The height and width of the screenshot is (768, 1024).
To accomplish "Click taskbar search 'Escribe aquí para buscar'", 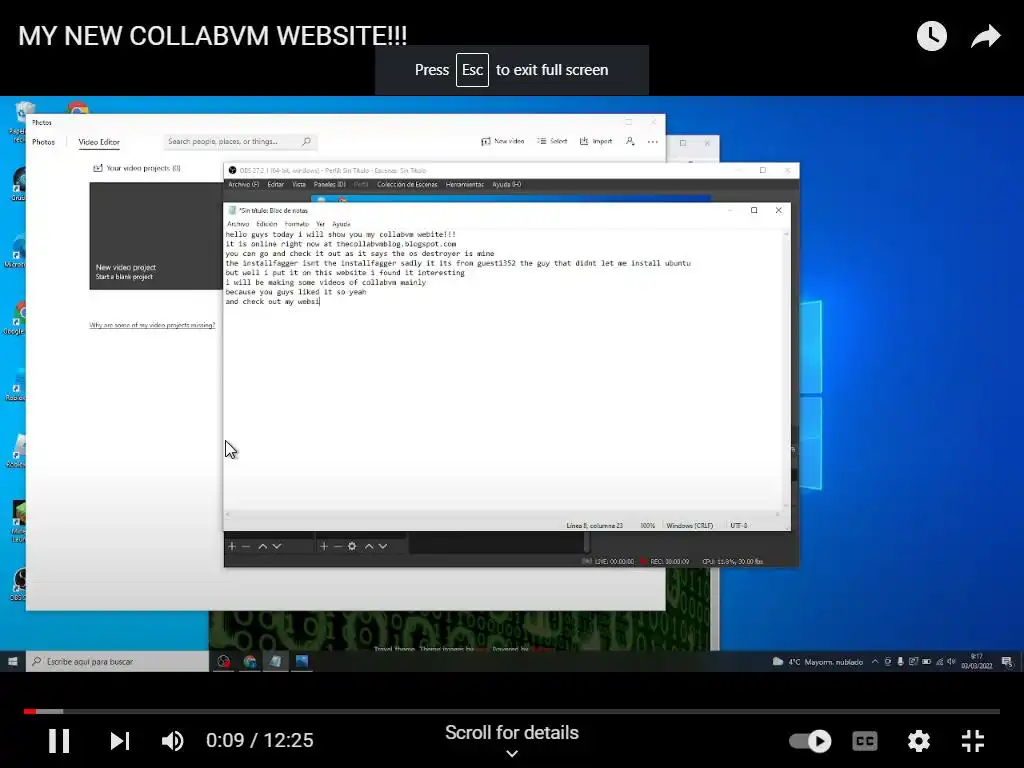I will 118,662.
